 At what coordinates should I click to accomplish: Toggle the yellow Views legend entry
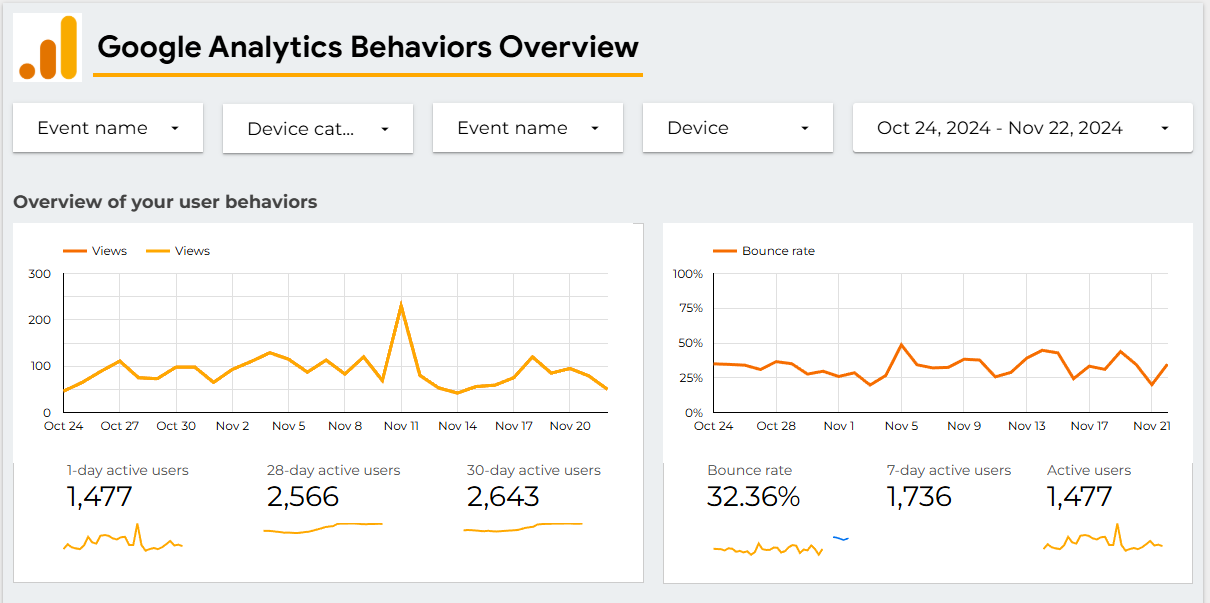tap(178, 251)
